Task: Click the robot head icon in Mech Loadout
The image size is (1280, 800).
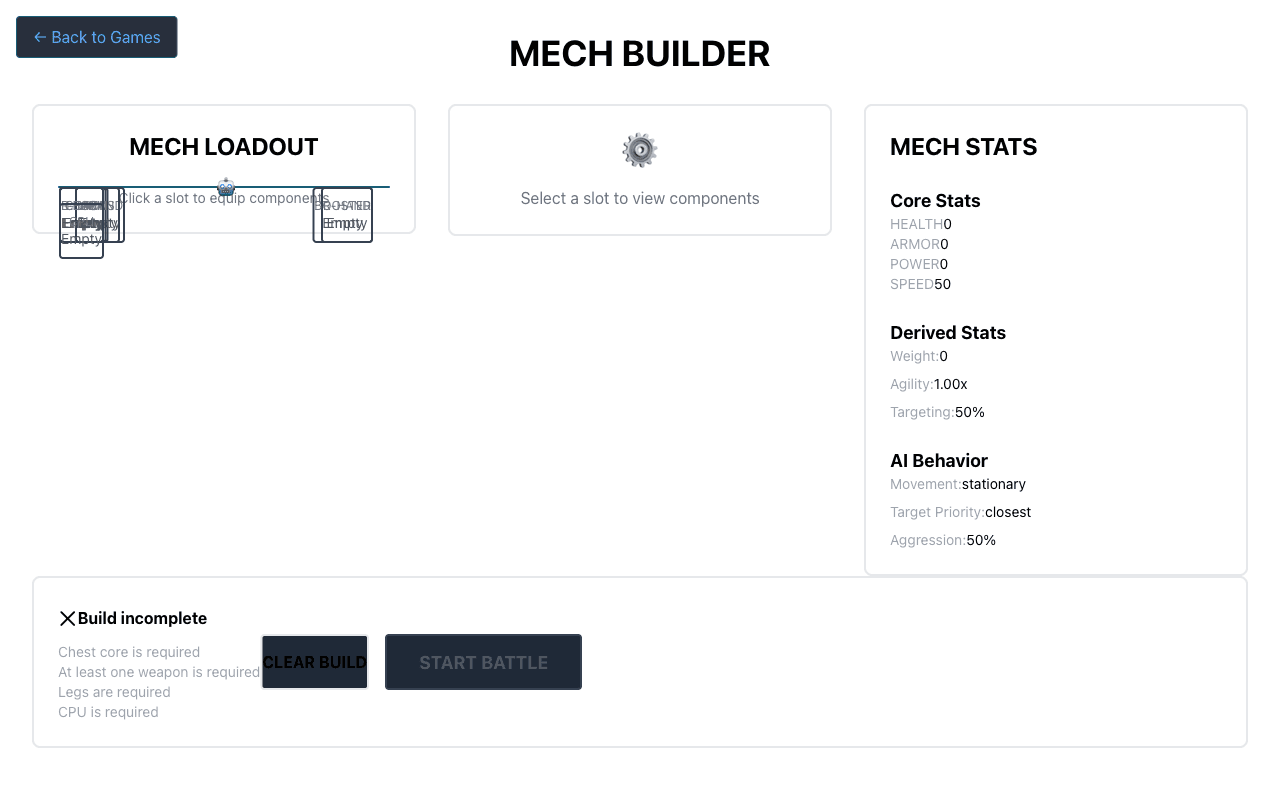Action: coord(226,187)
